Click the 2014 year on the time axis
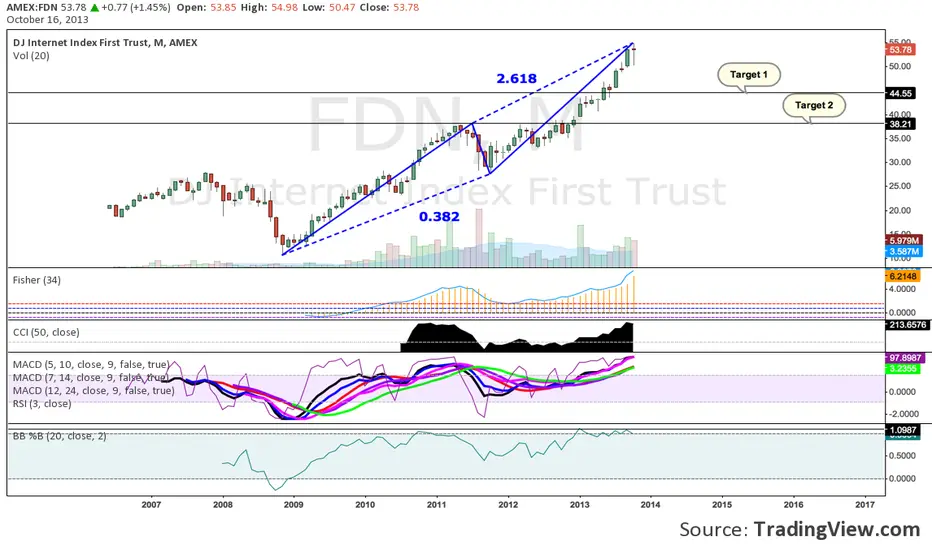This screenshot has height=550, width=932. pyautogui.click(x=650, y=505)
